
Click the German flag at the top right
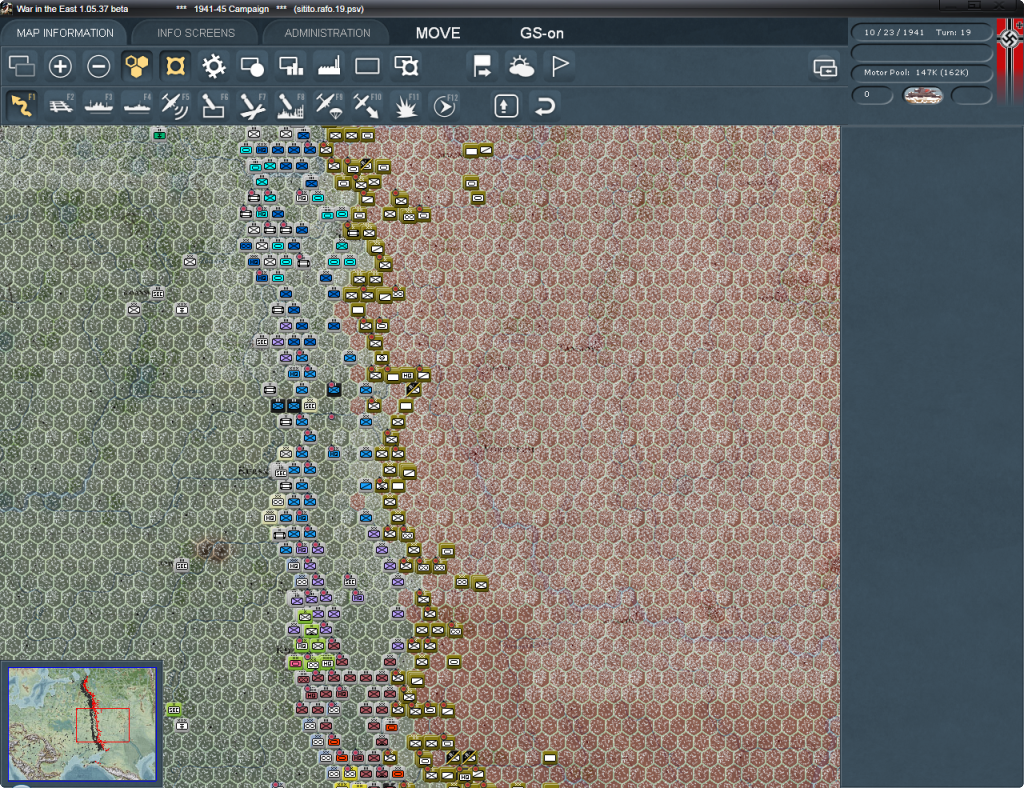(x=1010, y=59)
